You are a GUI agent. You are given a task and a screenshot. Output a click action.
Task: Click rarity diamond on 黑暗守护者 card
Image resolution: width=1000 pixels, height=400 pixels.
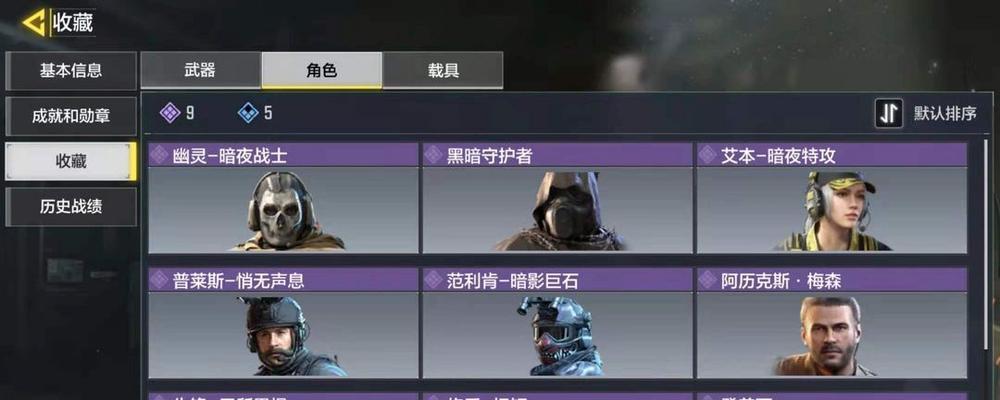click(433, 155)
